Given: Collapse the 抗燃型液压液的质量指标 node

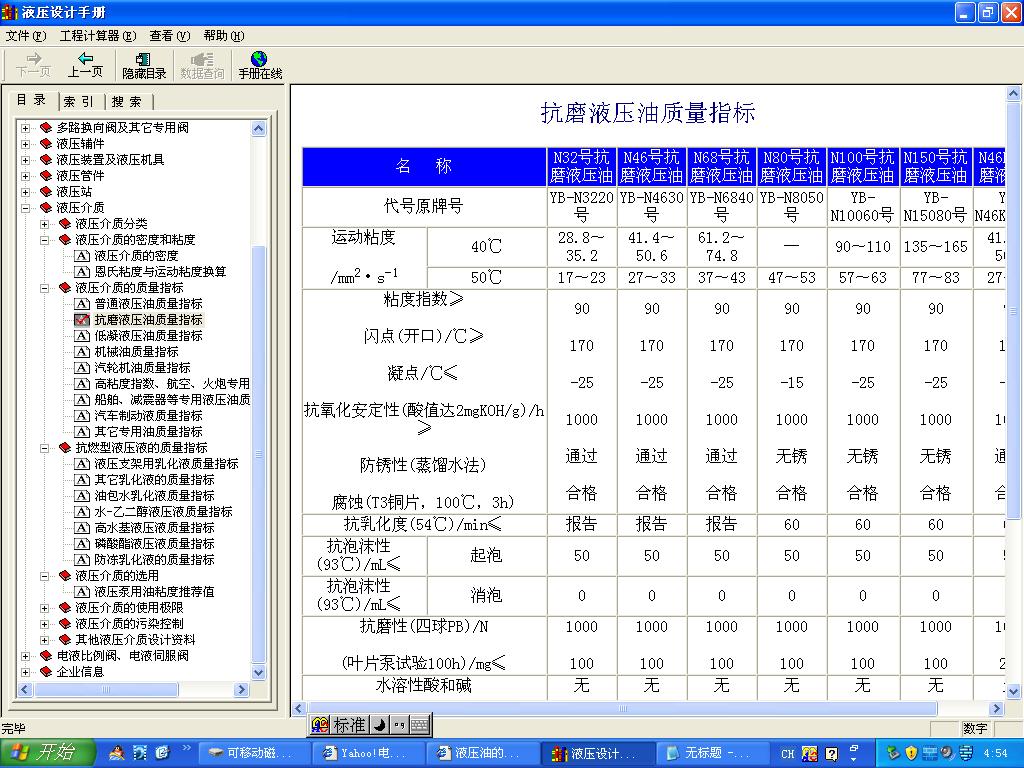Looking at the screenshot, I should click(x=44, y=448).
